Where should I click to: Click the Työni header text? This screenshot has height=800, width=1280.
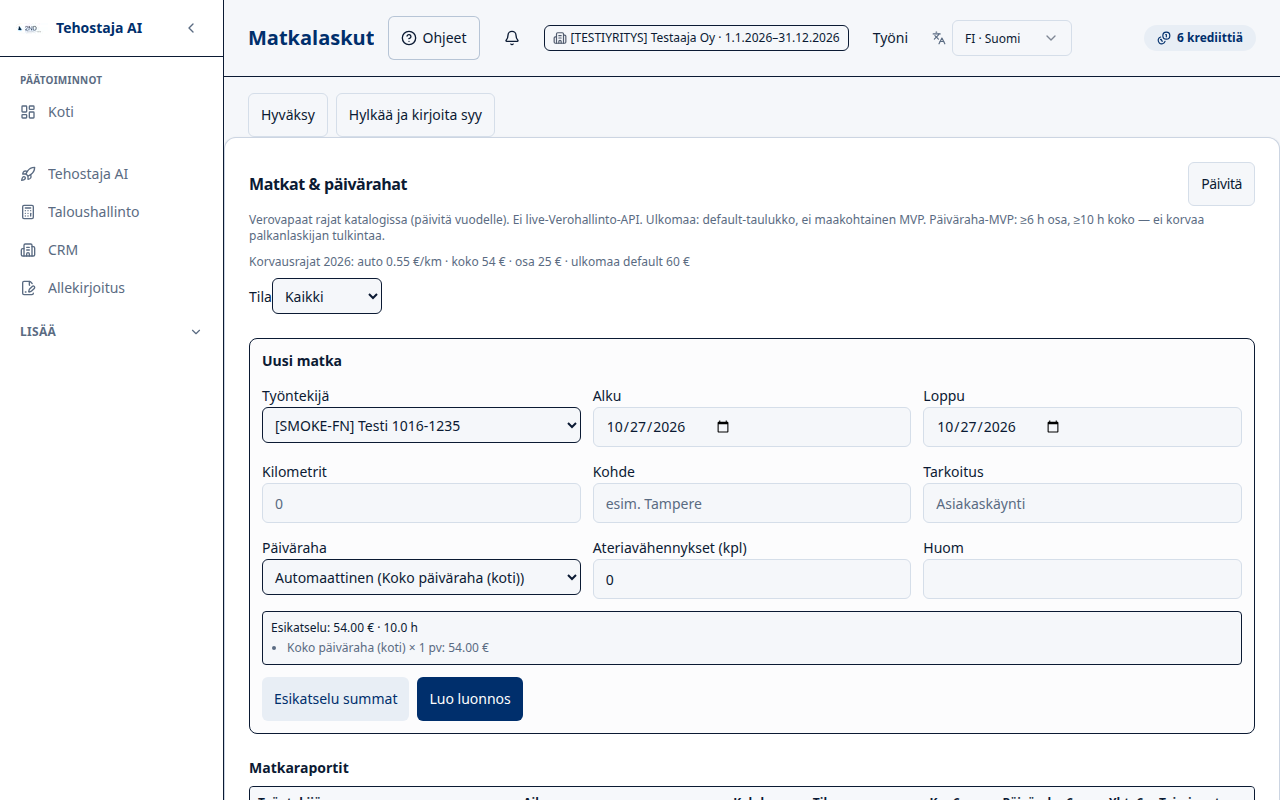tap(890, 38)
